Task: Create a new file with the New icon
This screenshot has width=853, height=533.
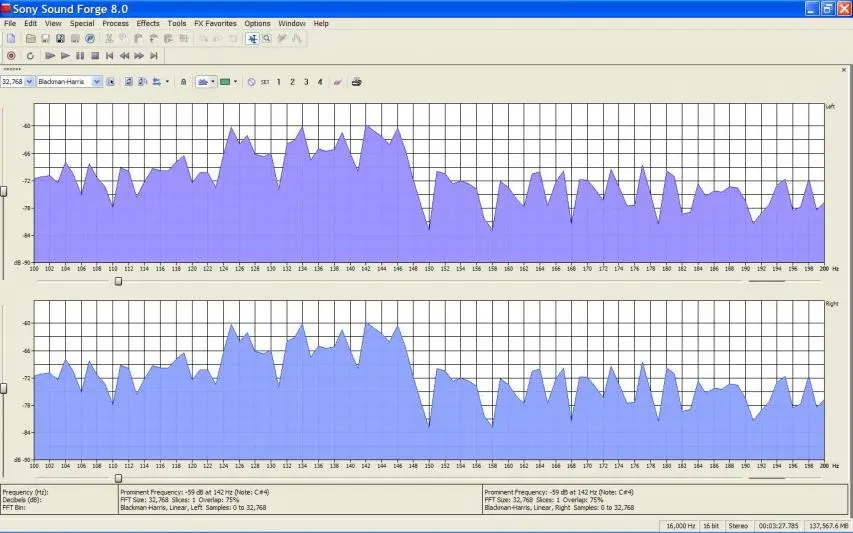Action: [11, 39]
